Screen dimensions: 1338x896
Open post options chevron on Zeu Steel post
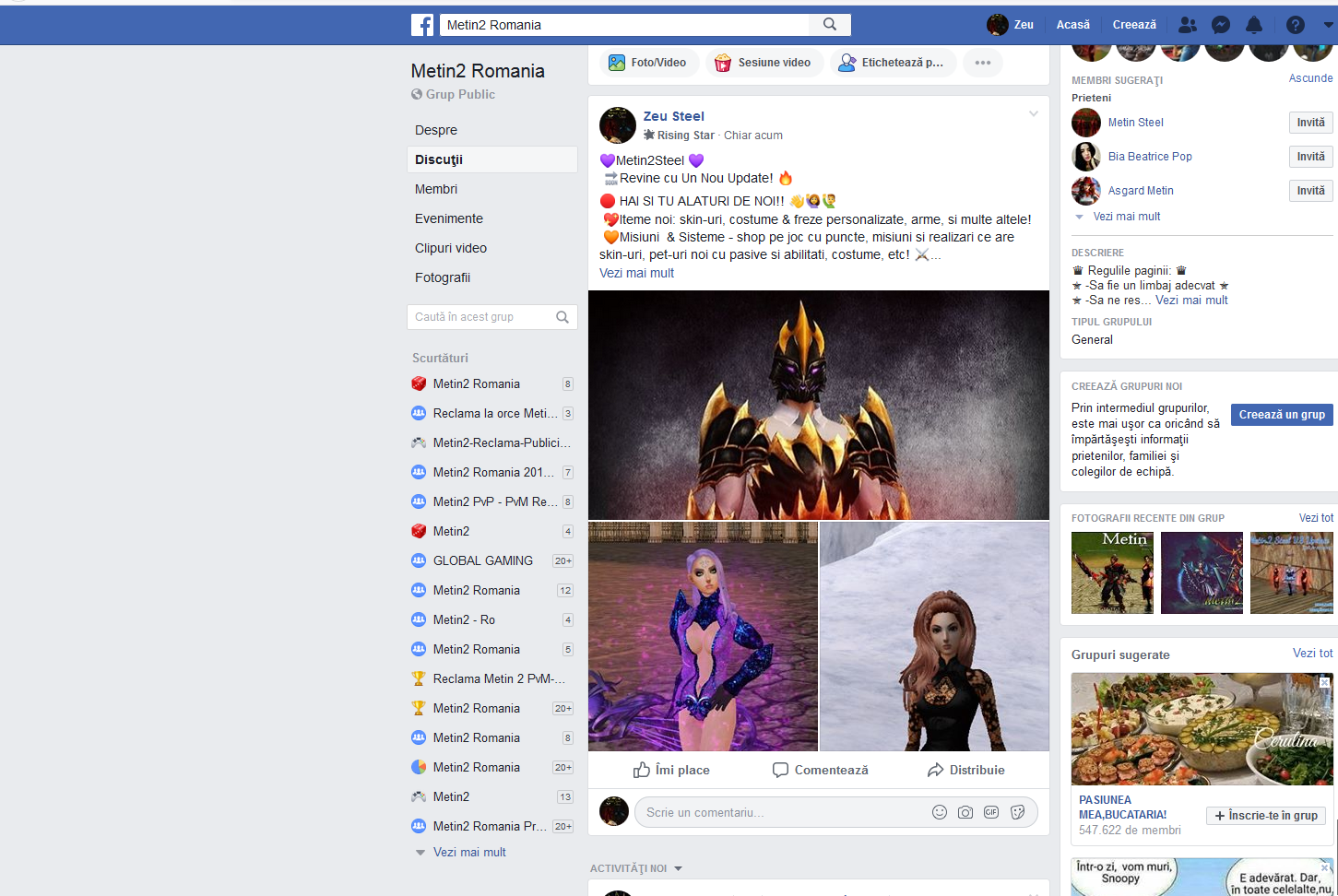[x=1034, y=114]
